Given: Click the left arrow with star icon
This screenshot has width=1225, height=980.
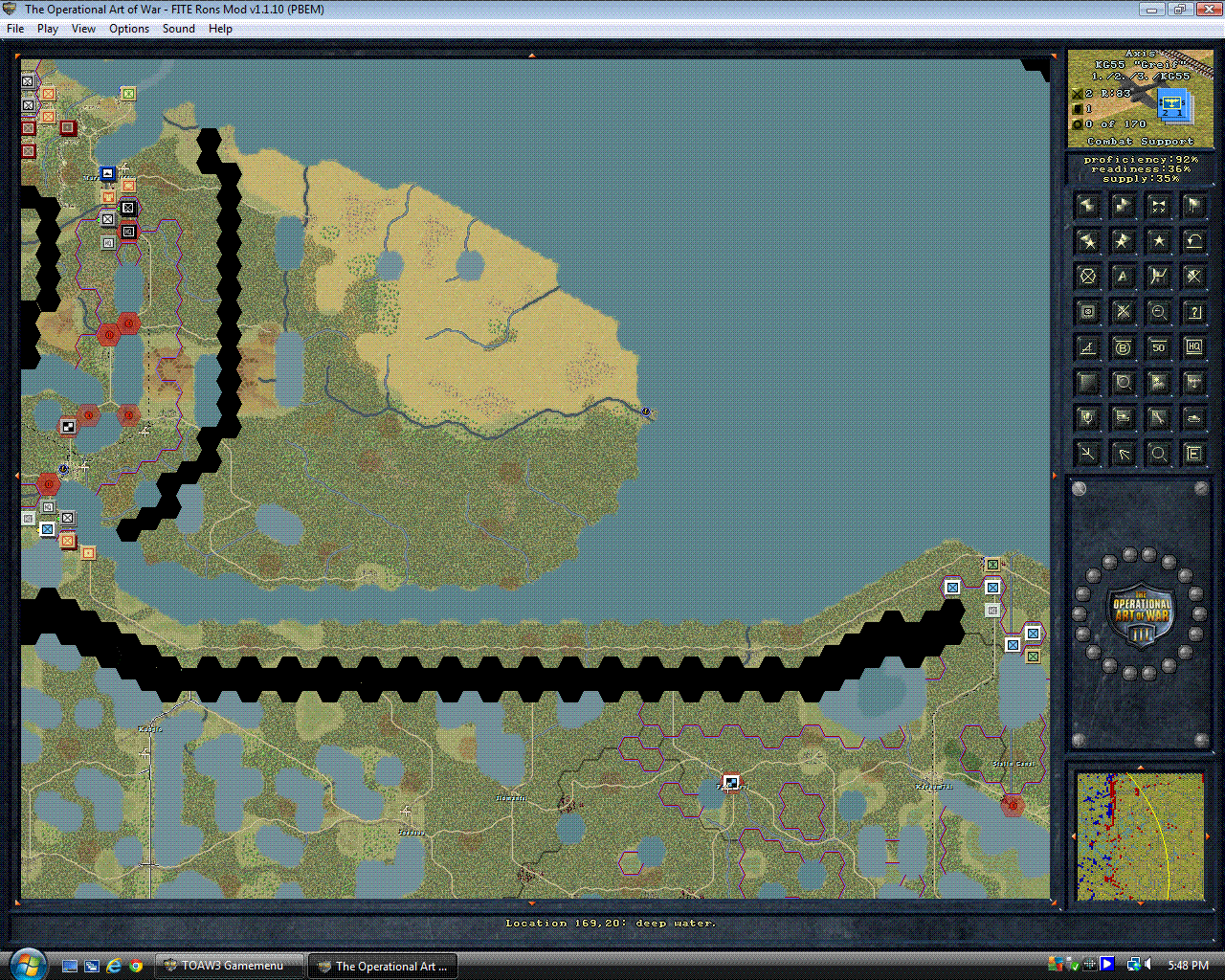Looking at the screenshot, I should (1088, 240).
